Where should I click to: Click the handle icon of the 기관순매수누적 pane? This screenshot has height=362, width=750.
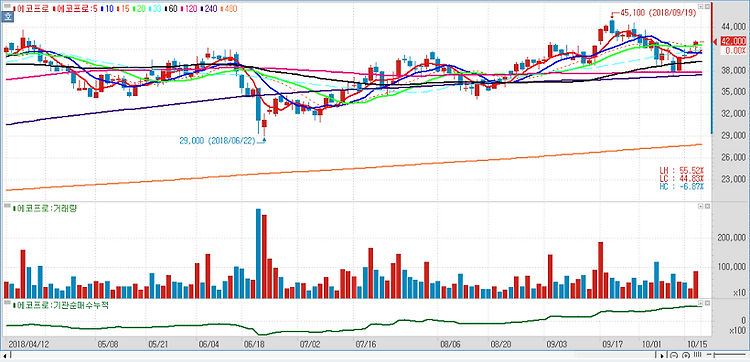coord(7,303)
